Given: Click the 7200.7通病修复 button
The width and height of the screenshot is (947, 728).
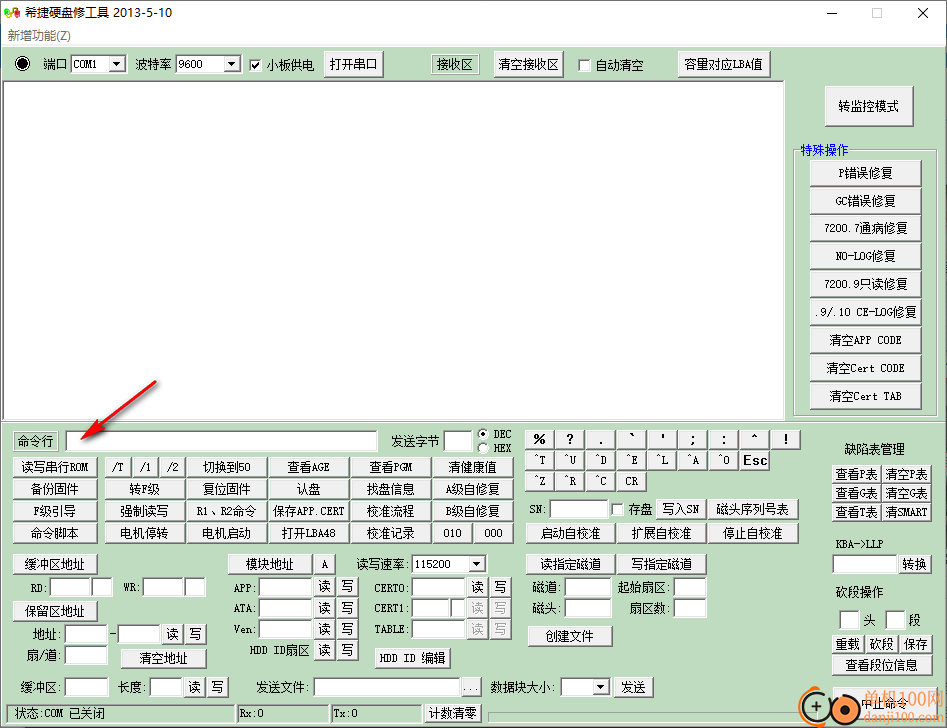Looking at the screenshot, I should pyautogui.click(x=865, y=228).
